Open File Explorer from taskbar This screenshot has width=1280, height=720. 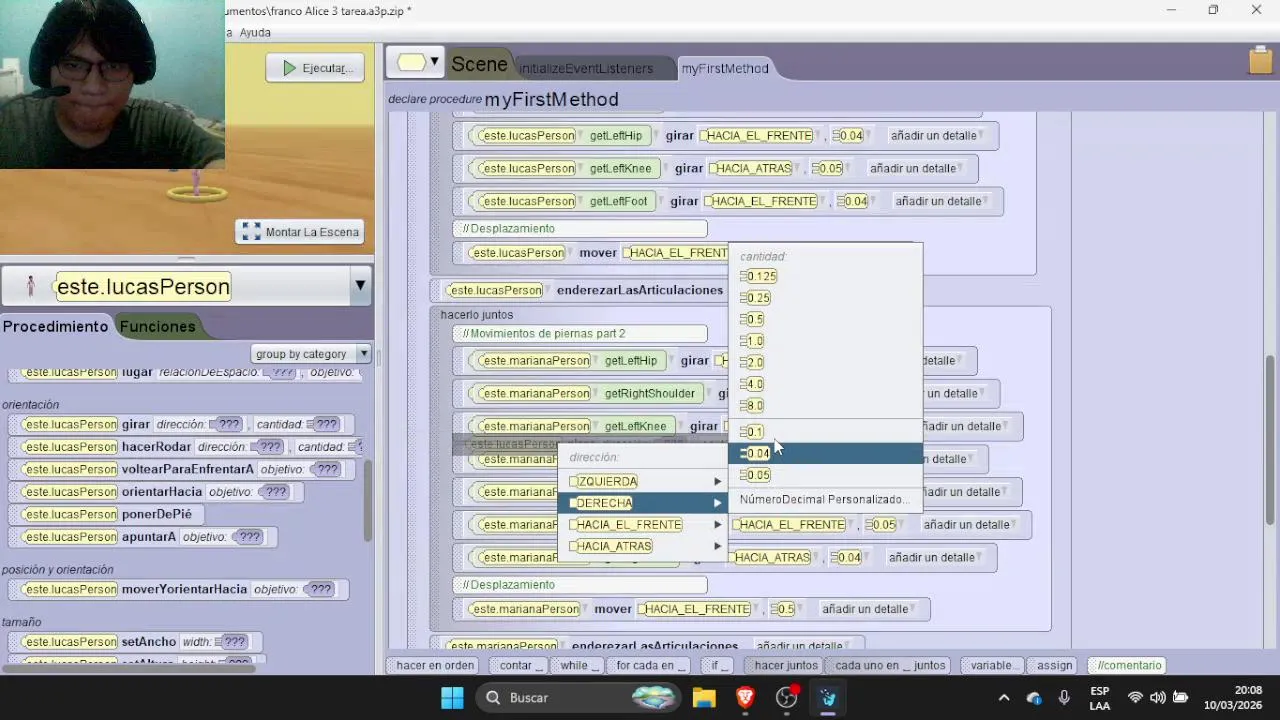tap(704, 698)
